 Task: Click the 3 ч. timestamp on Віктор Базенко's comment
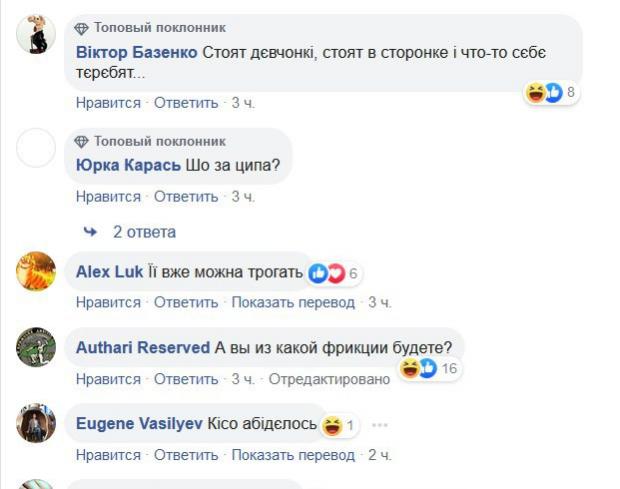[x=243, y=102]
